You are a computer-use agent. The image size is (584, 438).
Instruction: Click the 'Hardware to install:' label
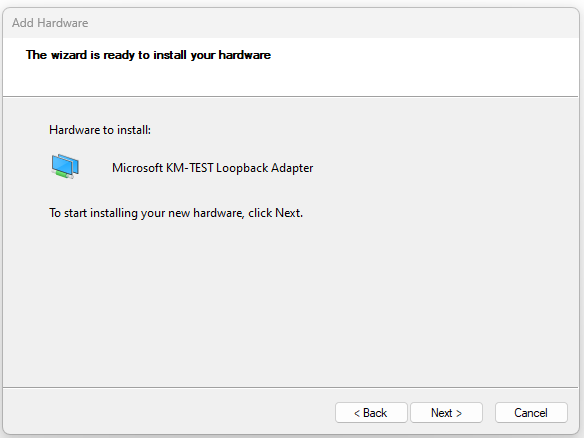point(100,130)
